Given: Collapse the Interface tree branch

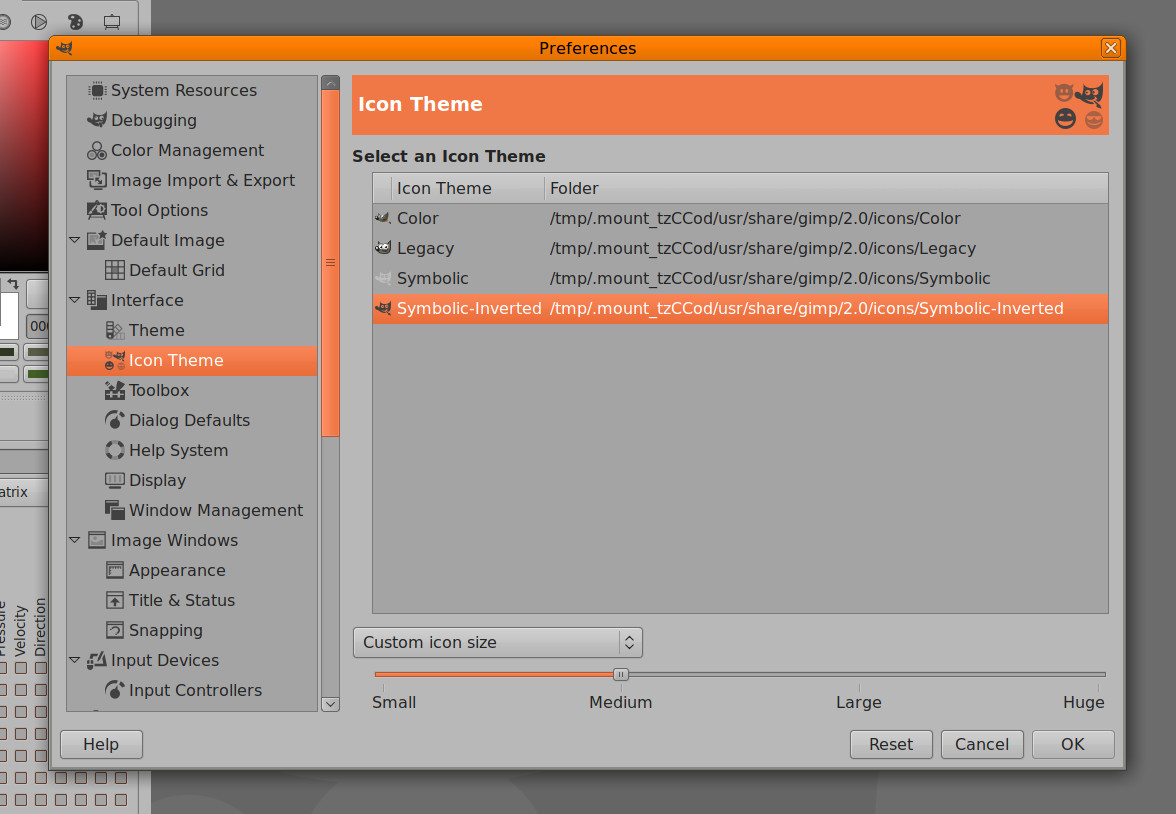Looking at the screenshot, I should pos(74,300).
